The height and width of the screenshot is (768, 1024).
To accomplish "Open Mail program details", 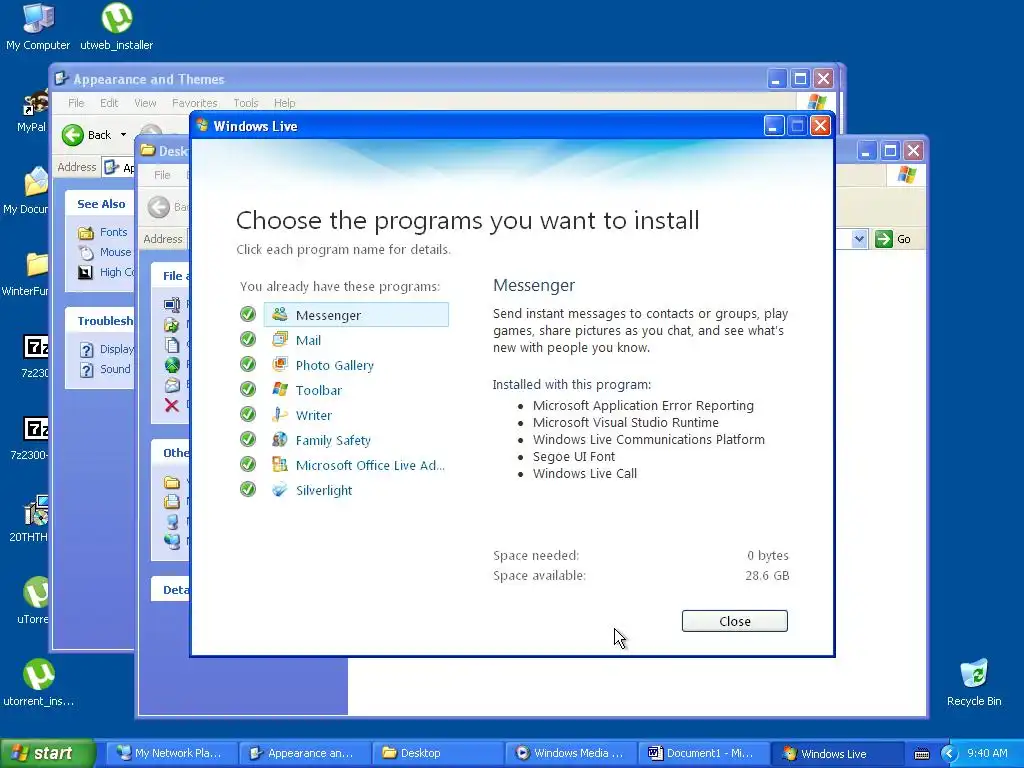I will [308, 340].
